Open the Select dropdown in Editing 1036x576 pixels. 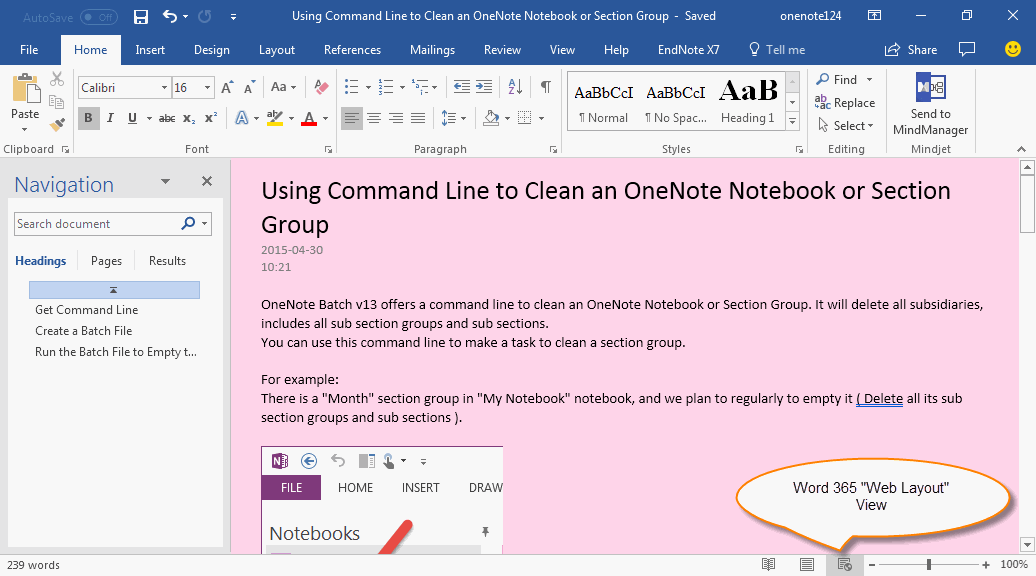(x=846, y=125)
